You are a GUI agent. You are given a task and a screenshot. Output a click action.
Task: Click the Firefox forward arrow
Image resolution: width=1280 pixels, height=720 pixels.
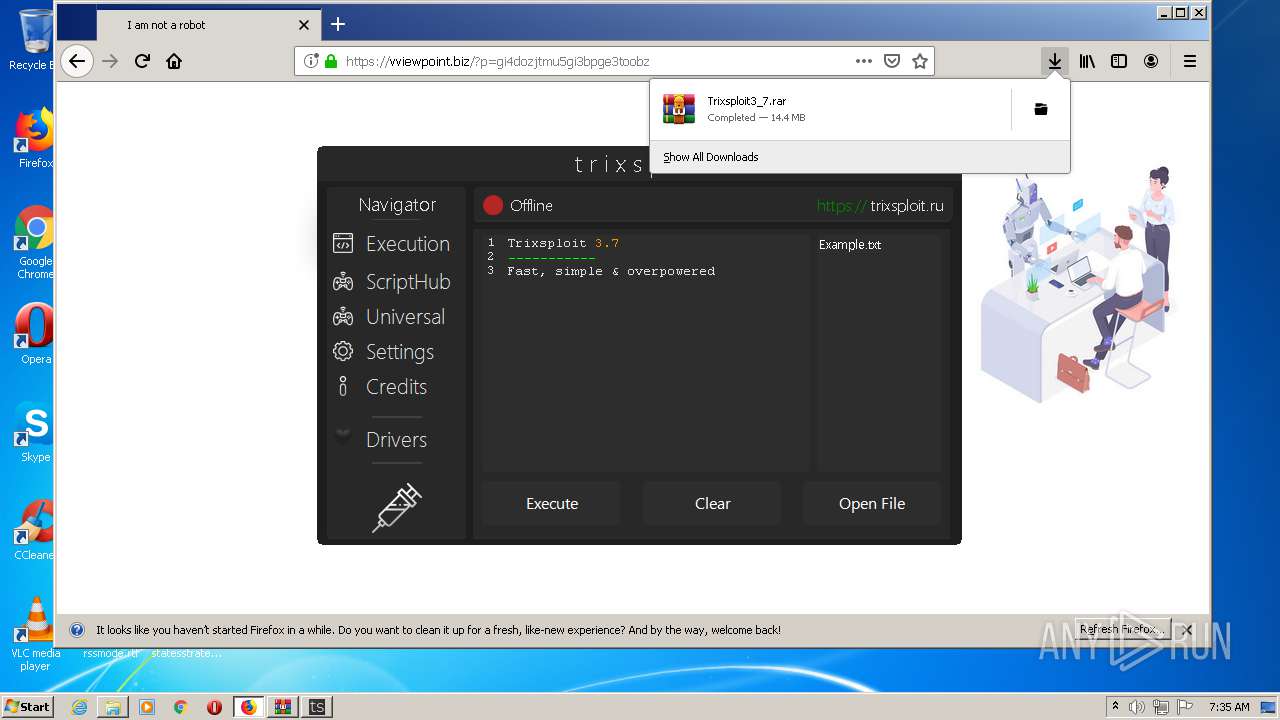[110, 61]
